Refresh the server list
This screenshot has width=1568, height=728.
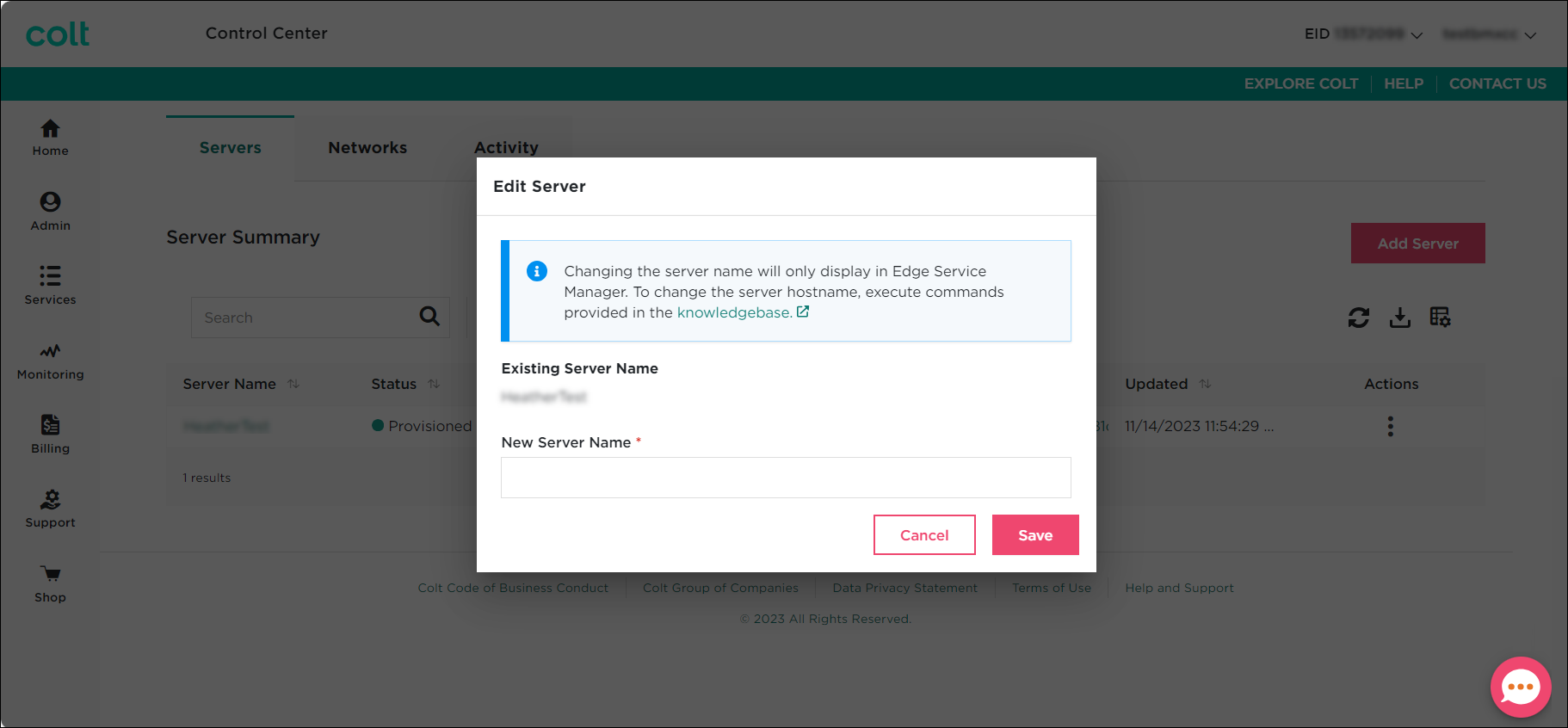click(1359, 318)
